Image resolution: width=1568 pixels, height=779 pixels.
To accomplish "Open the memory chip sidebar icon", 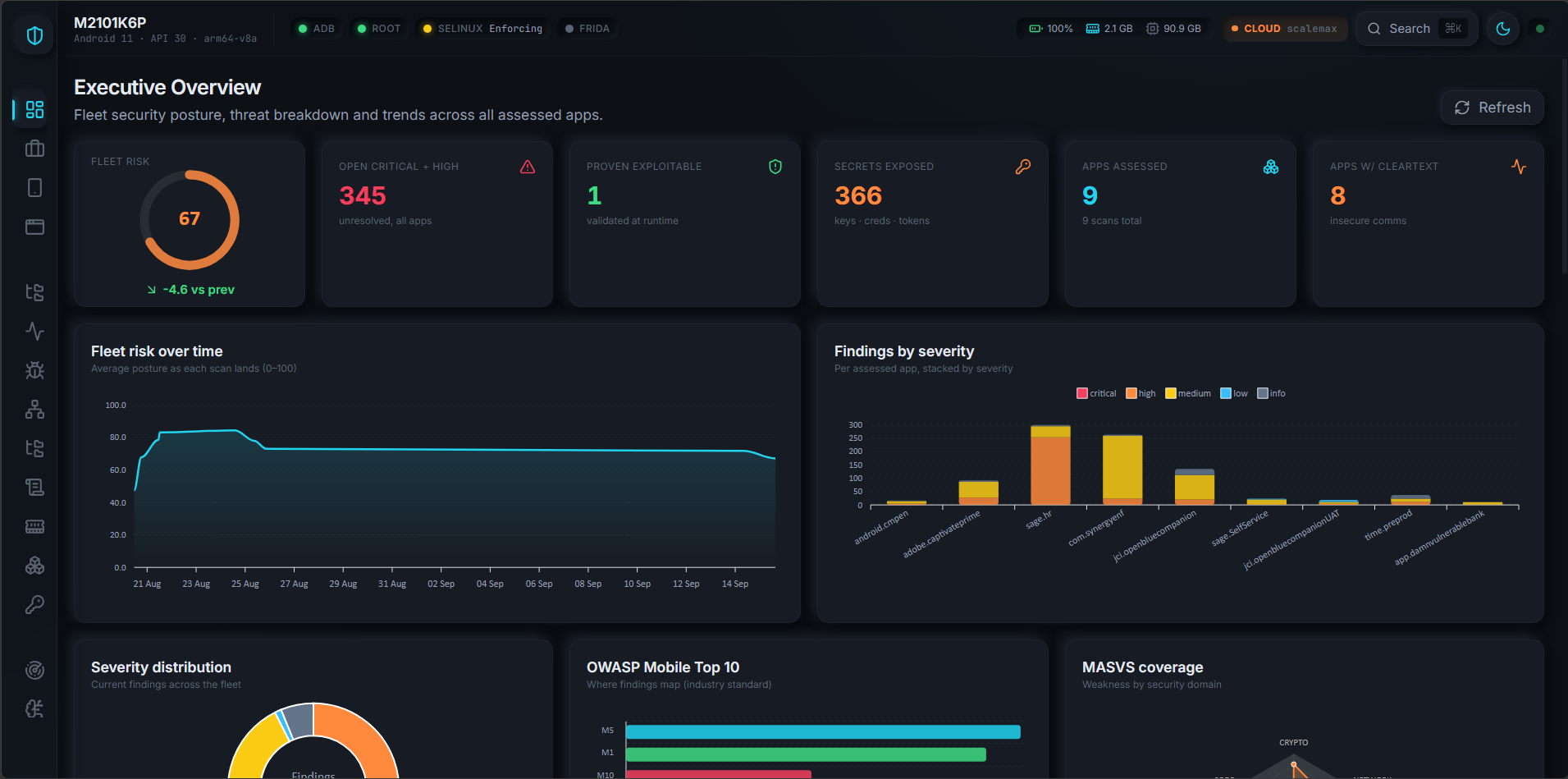I will pos(34,526).
